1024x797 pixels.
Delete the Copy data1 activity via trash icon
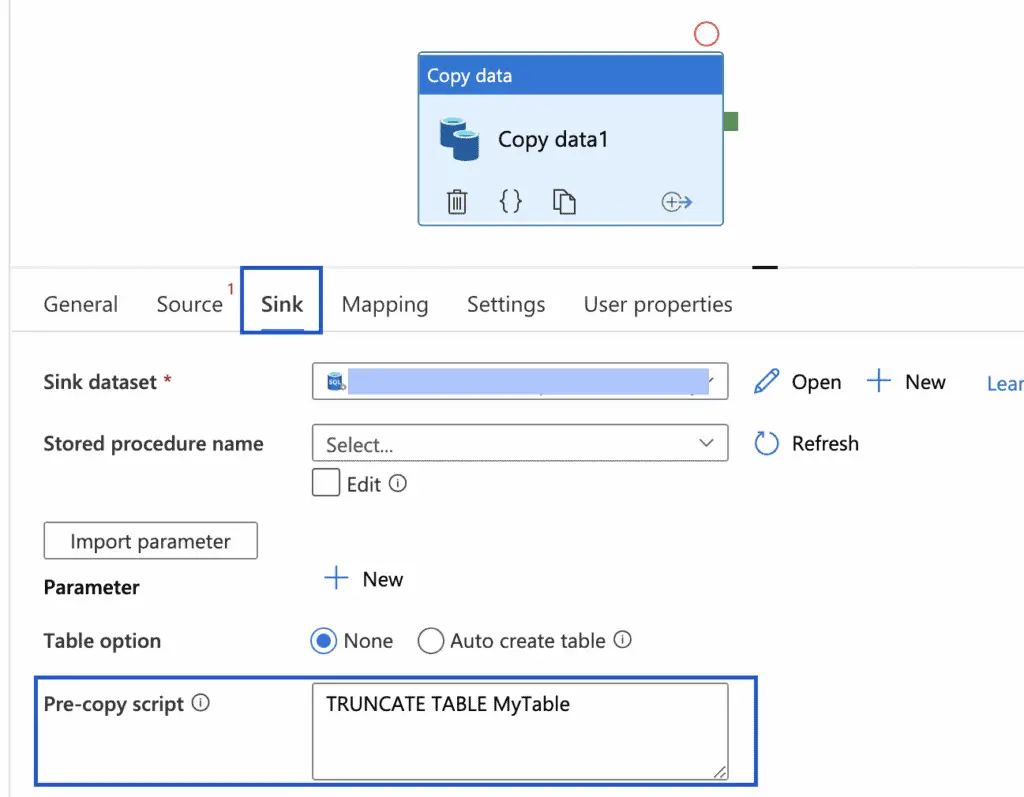click(x=456, y=202)
